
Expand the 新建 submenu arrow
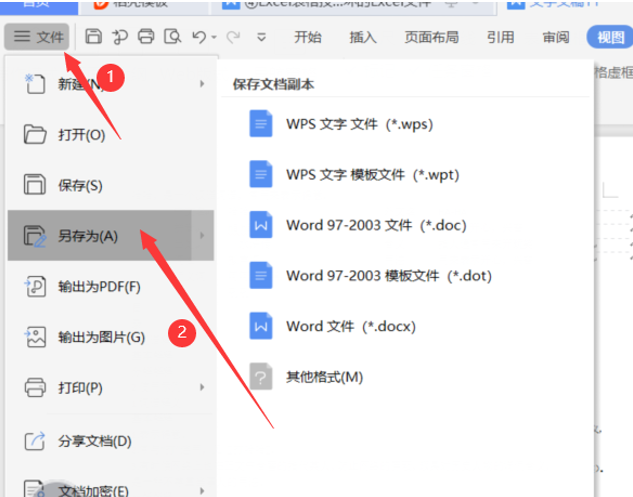[x=202, y=84]
